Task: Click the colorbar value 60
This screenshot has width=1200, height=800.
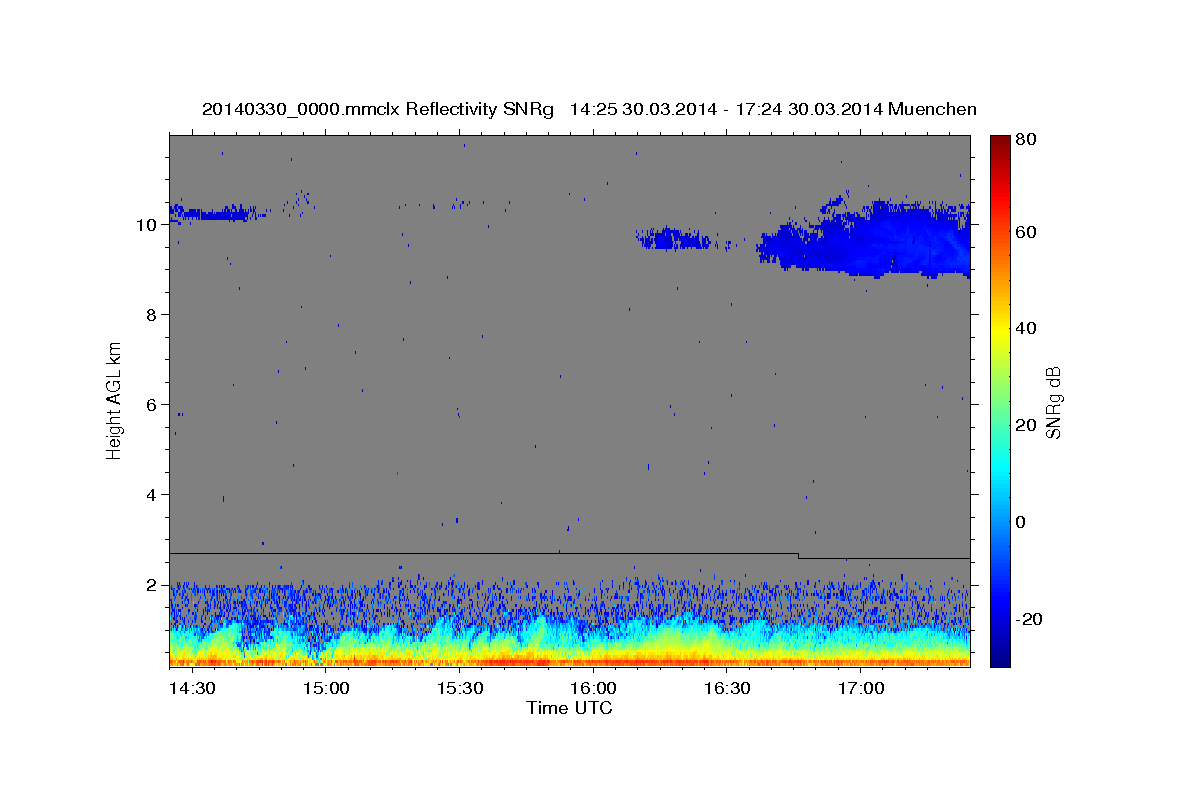Action: click(x=1025, y=231)
